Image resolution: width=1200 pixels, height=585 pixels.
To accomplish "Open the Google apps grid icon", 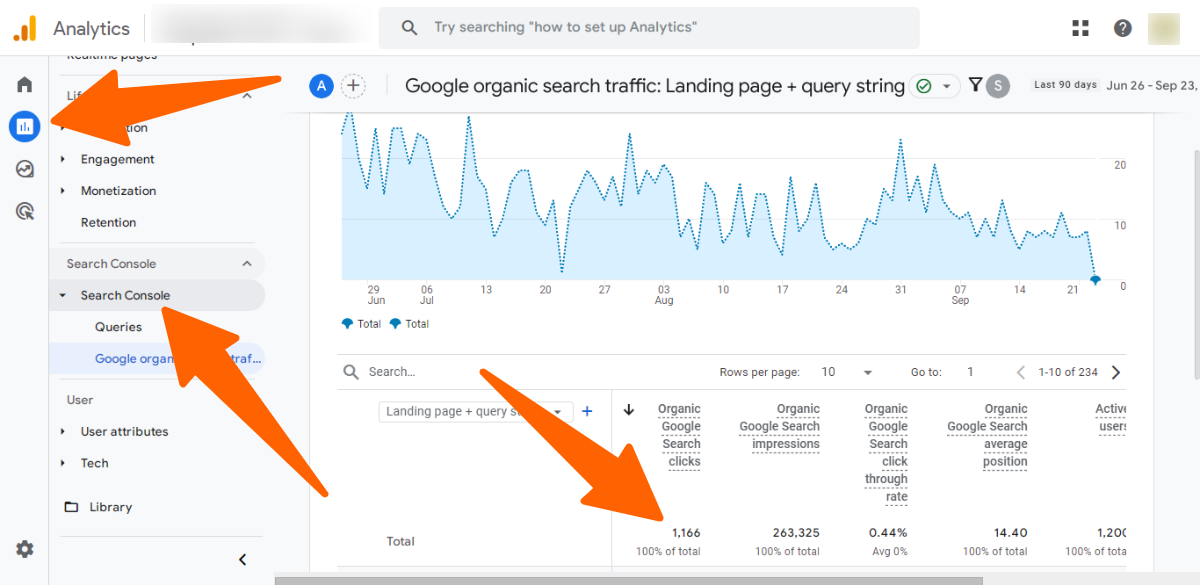I will pyautogui.click(x=1080, y=28).
